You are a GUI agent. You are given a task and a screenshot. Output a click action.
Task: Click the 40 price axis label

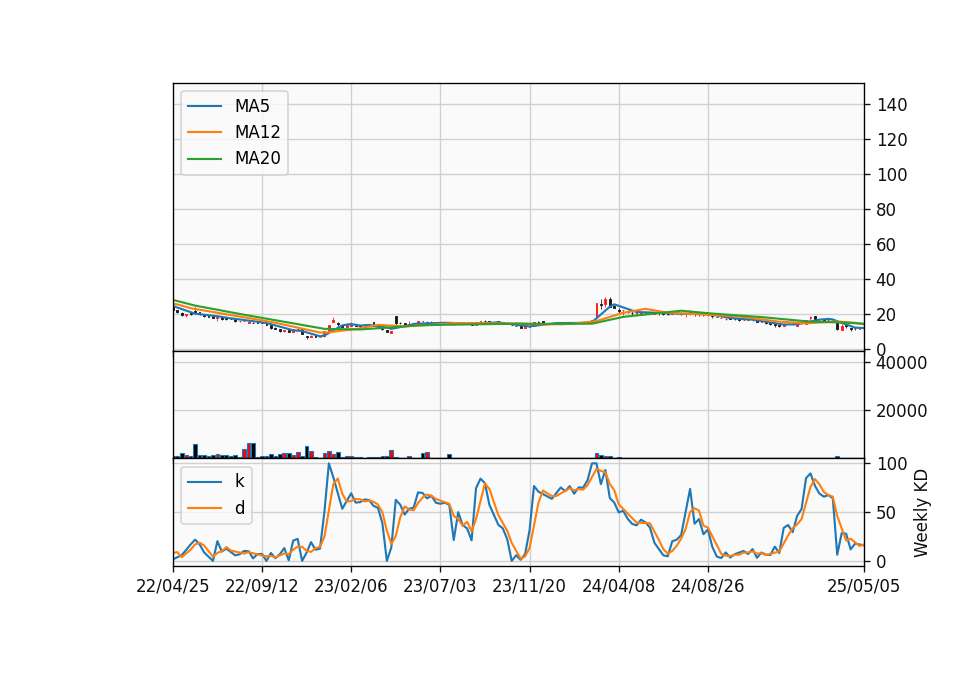[x=887, y=280]
